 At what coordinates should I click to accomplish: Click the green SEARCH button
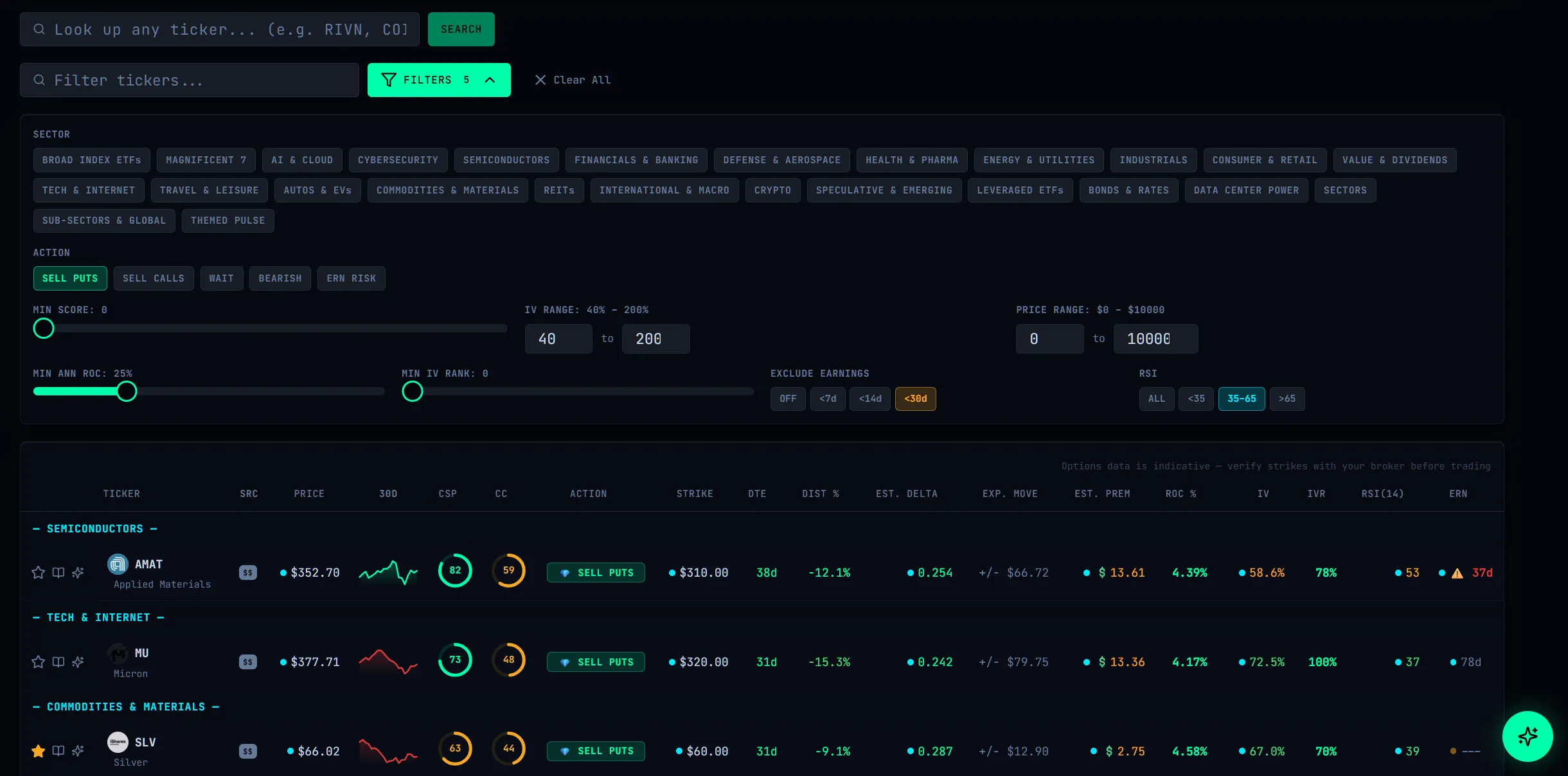[x=461, y=29]
